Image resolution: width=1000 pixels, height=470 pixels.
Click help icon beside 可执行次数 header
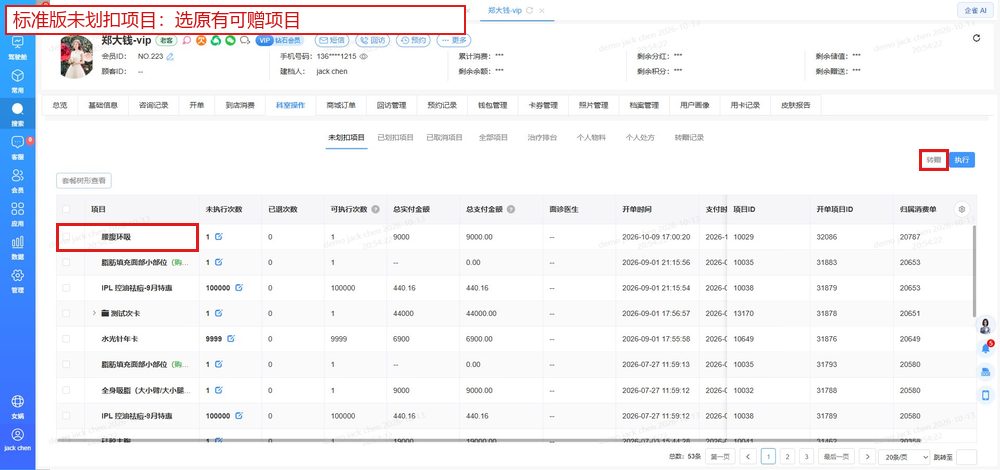coord(376,209)
